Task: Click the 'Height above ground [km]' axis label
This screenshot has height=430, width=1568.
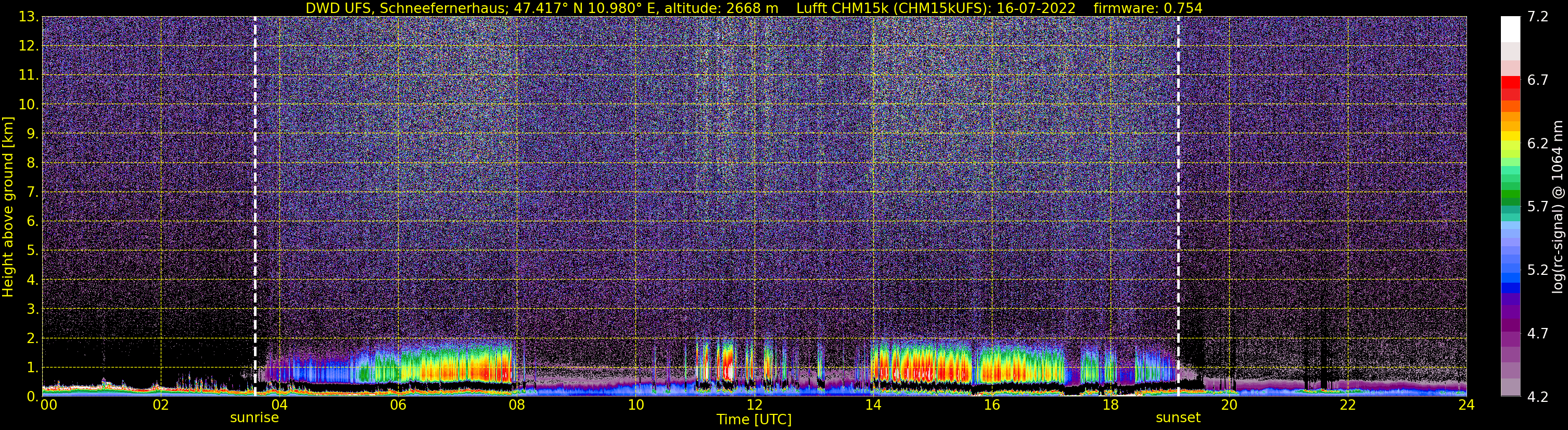Action: (8, 207)
